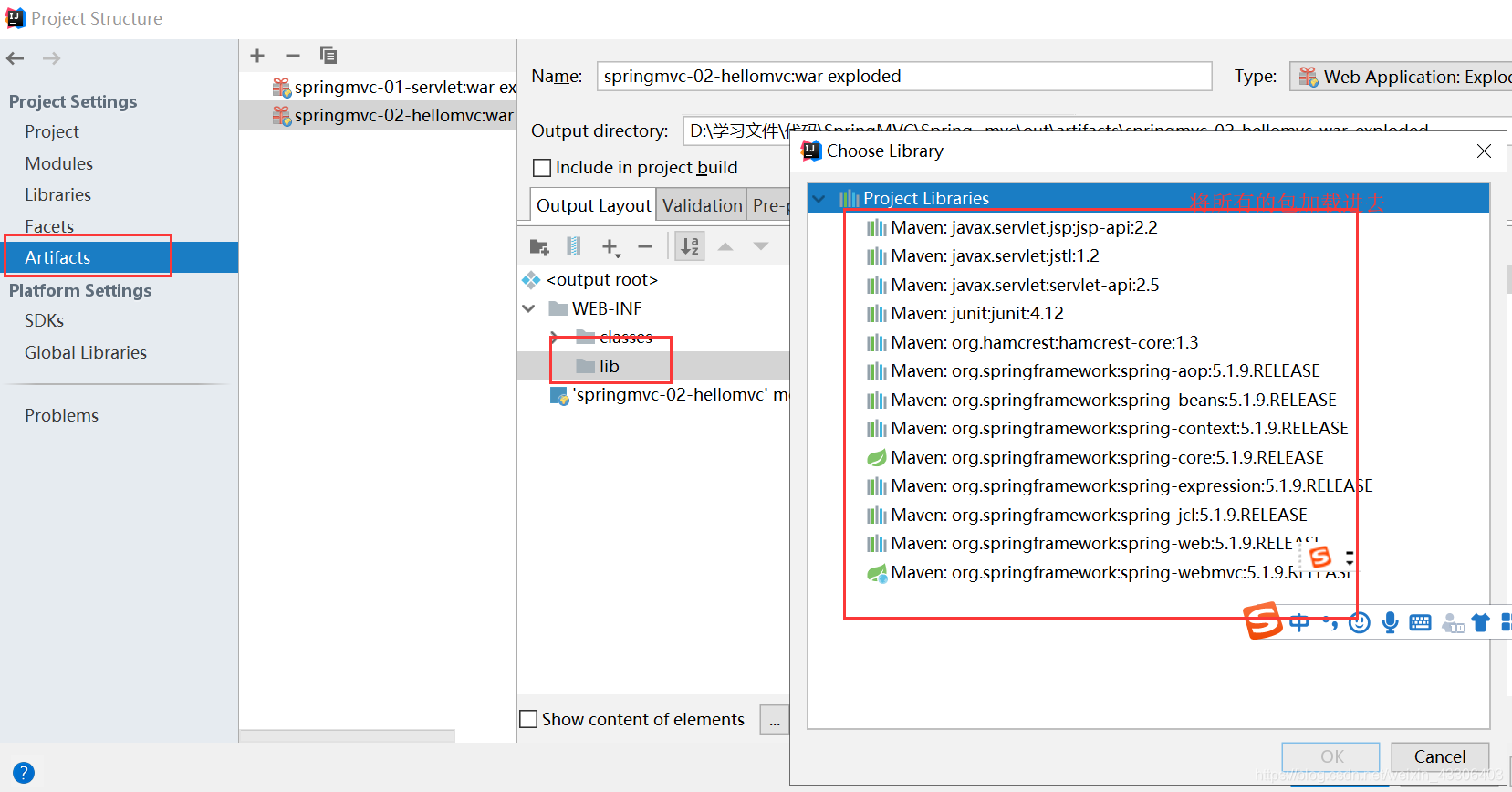Open Global Libraries settings
The width and height of the screenshot is (1512, 792).
[86, 352]
